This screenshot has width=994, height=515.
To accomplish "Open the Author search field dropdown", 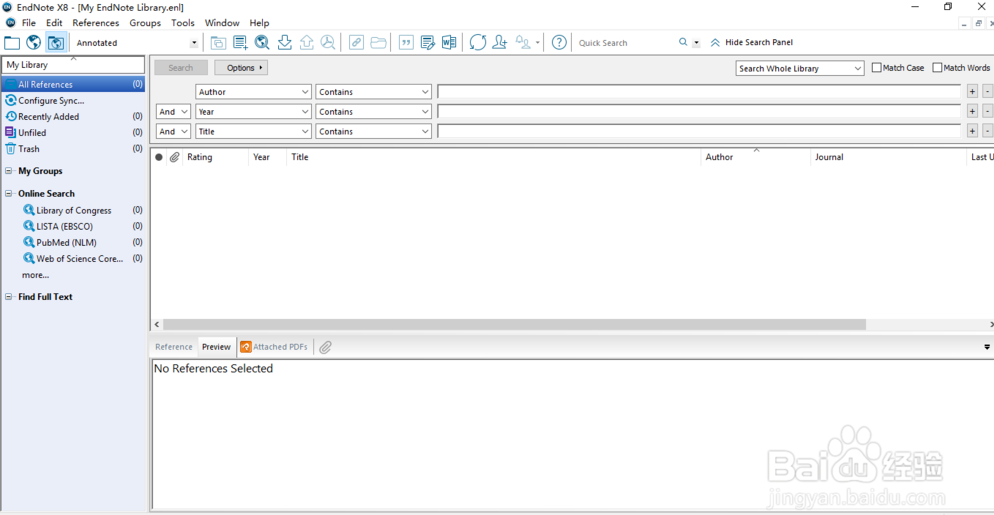I will pos(305,92).
